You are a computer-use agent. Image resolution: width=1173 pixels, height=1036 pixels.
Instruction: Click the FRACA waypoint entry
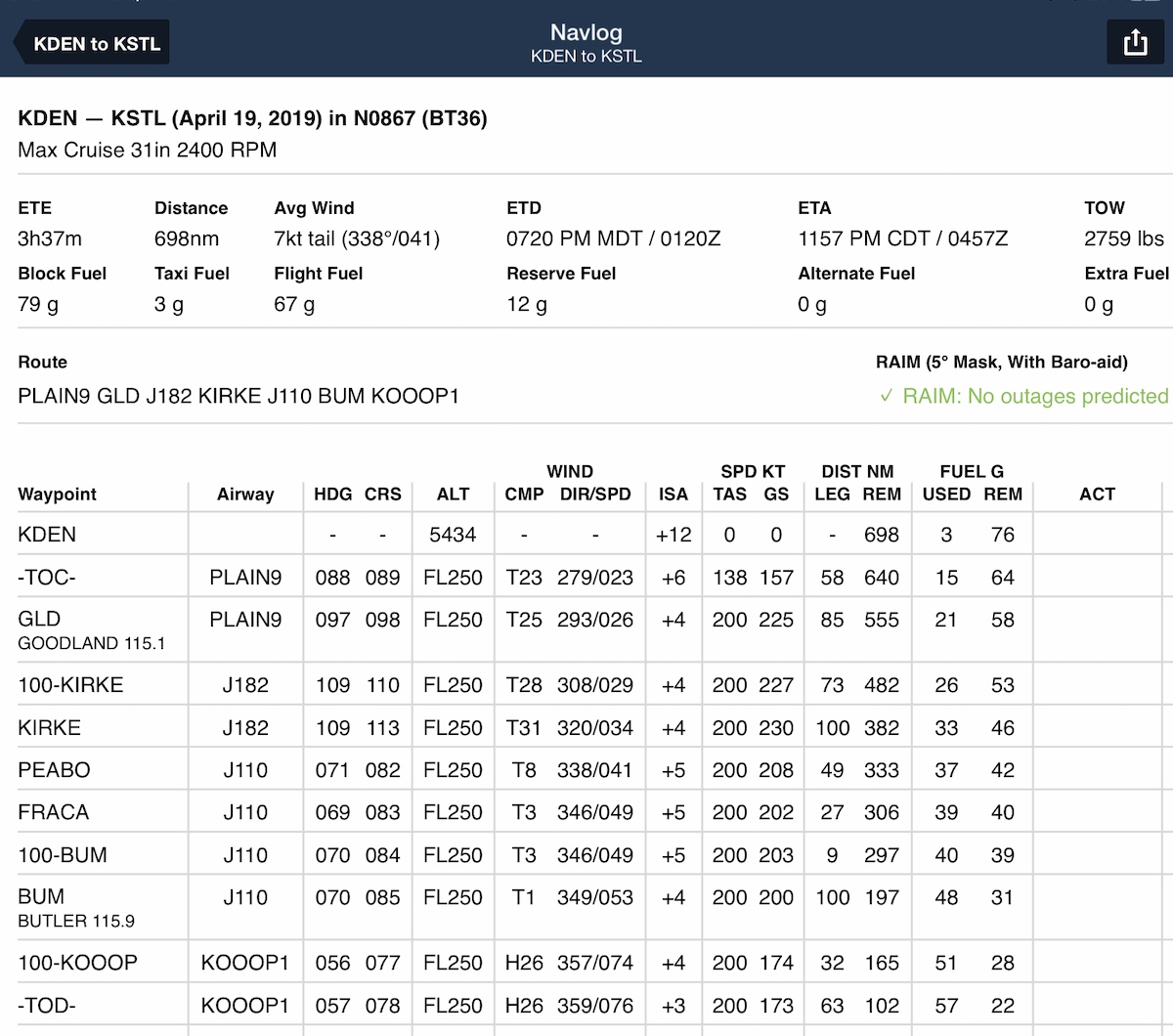[x=54, y=812]
